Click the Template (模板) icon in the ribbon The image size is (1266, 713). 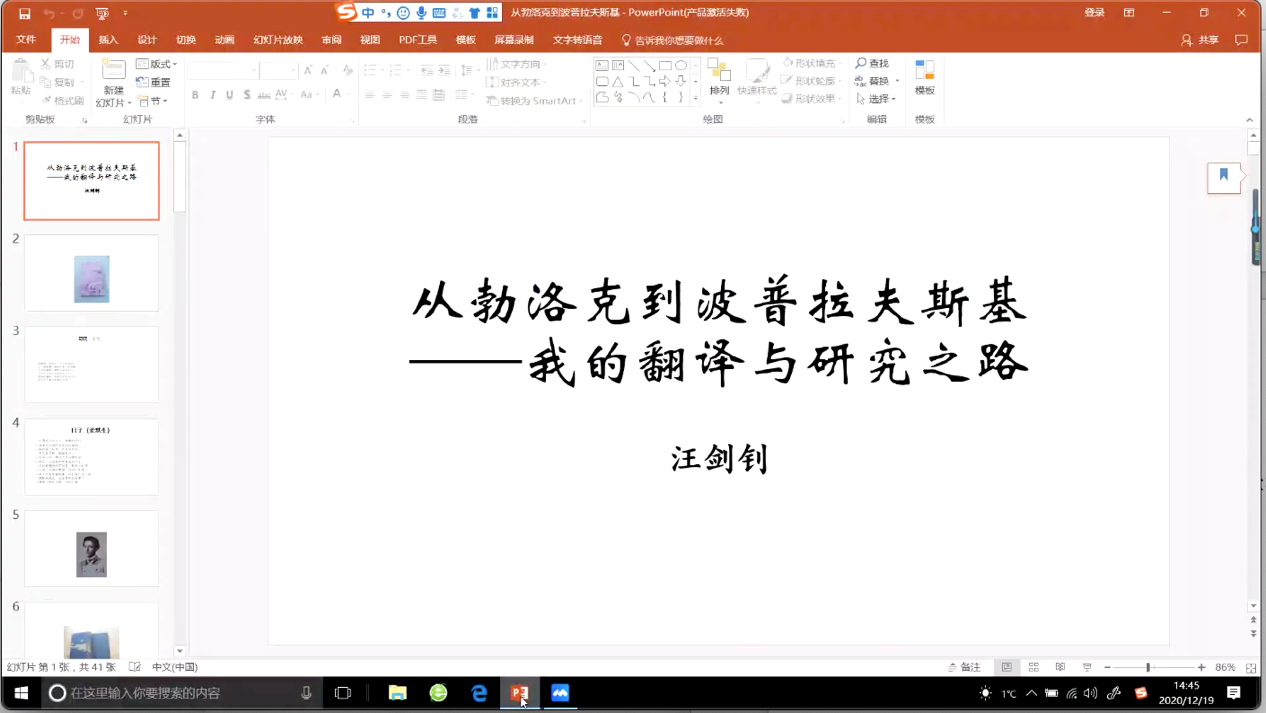tap(925, 76)
